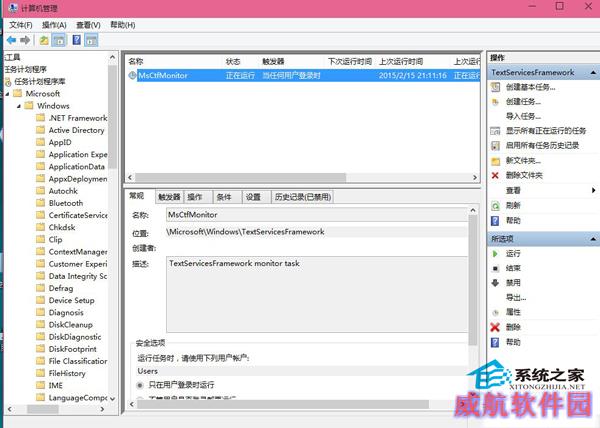Collapse the Microsoft tree node
This screenshot has width=600, height=428.
pos(7,94)
